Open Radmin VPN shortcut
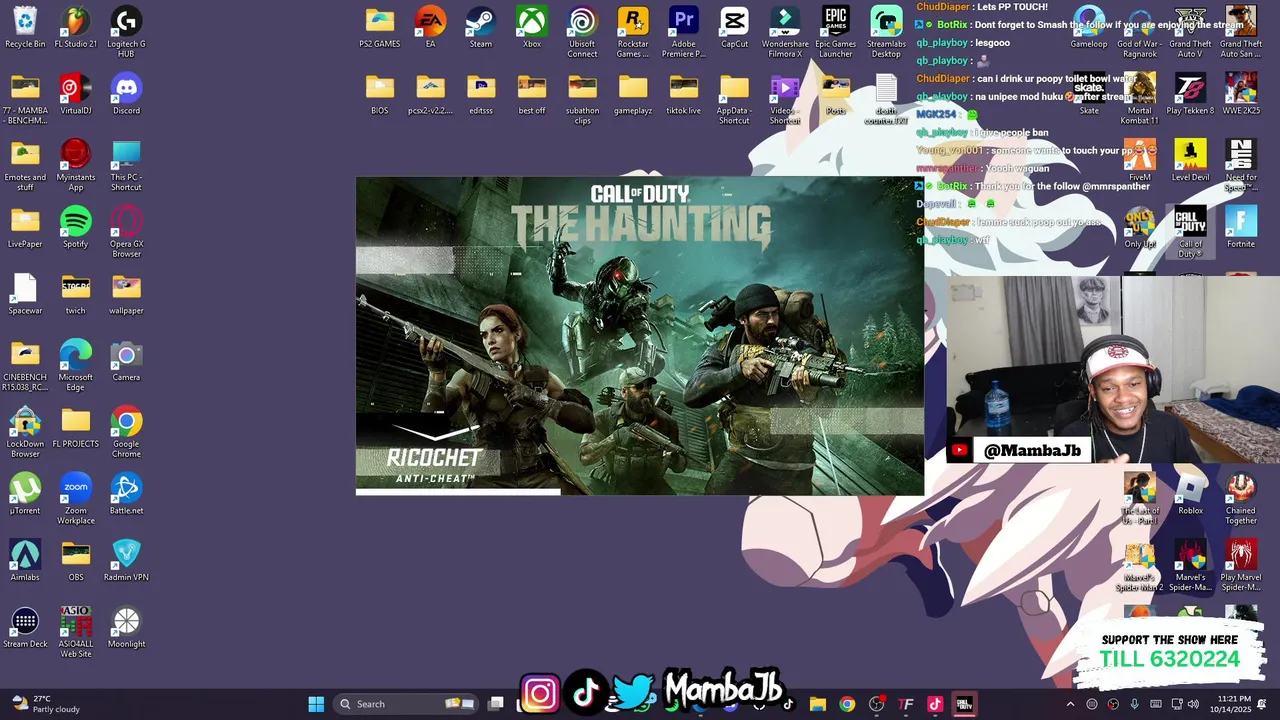 (x=126, y=560)
